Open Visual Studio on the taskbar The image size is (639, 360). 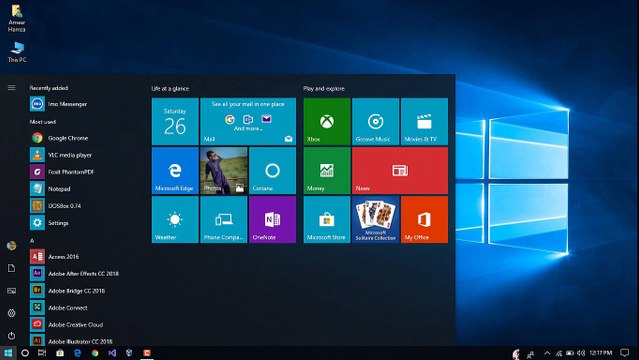tap(112, 353)
